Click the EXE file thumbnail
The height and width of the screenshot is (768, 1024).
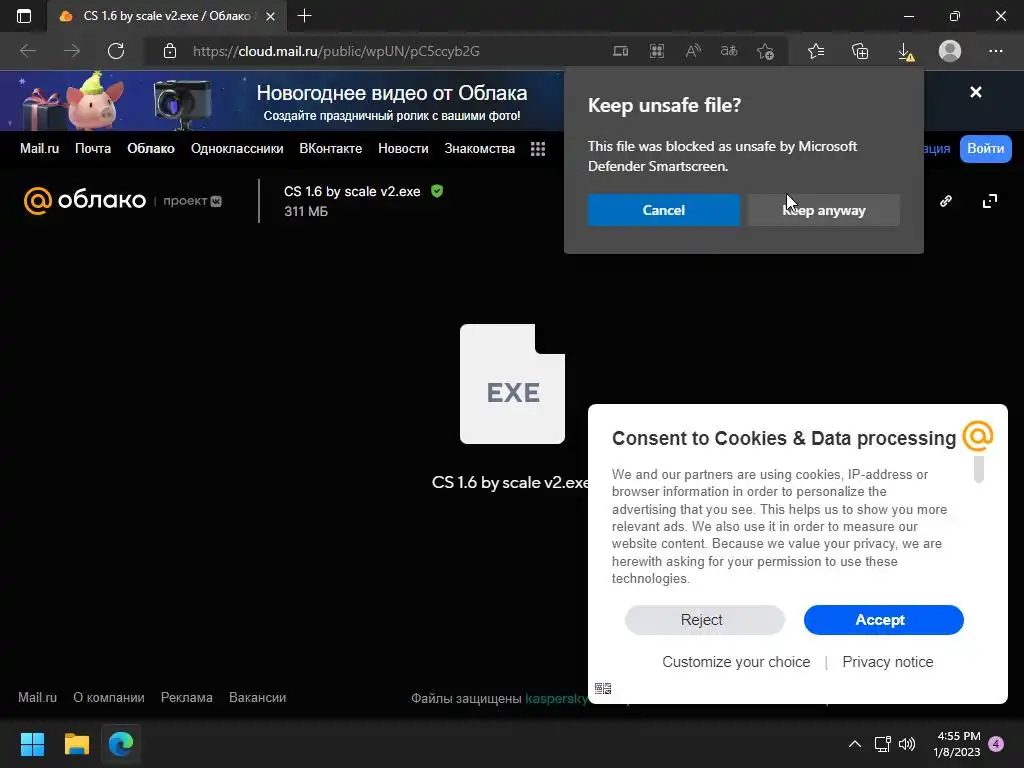(512, 384)
